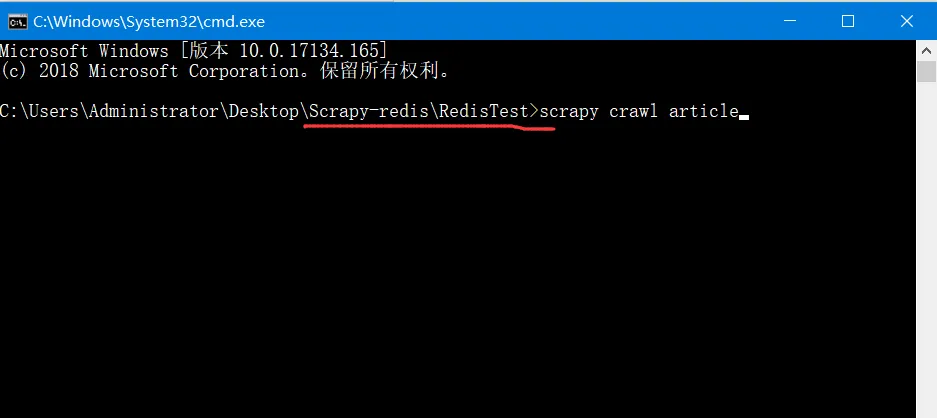Minimize the cmd.exe window
The width and height of the screenshot is (937, 418).
pos(790,22)
